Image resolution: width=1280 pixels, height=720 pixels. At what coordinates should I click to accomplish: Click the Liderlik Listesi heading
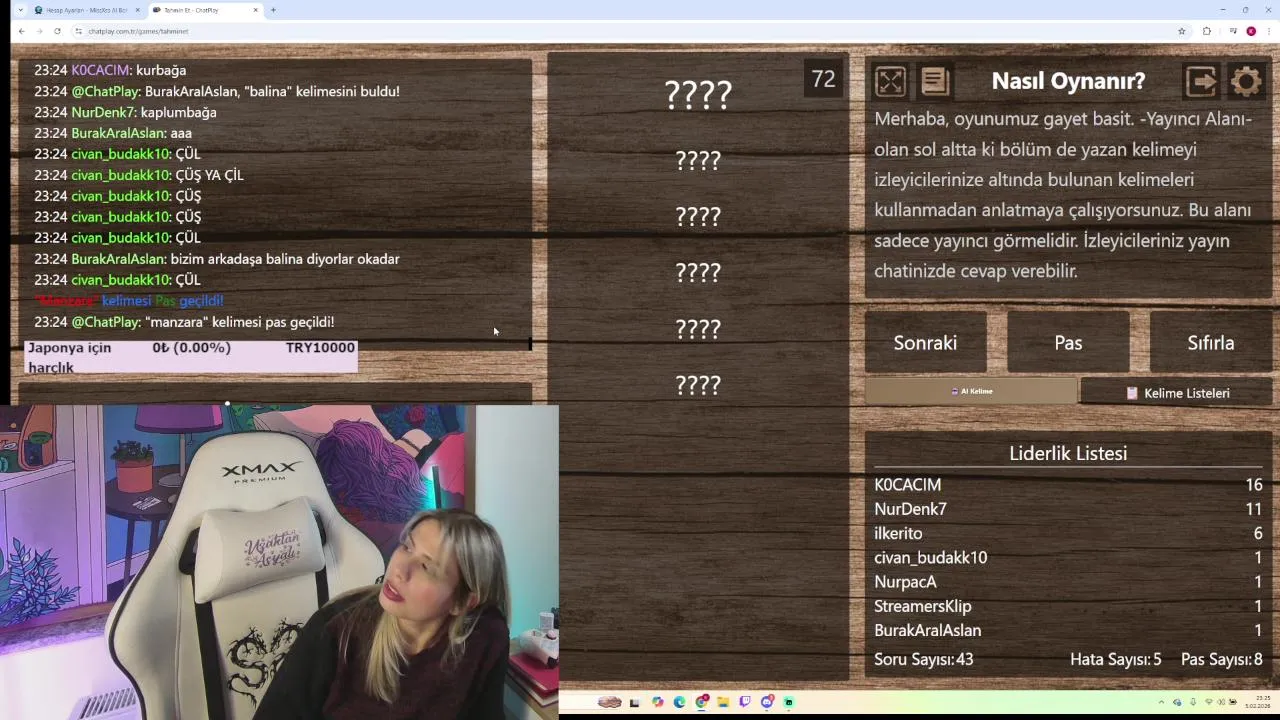(x=1068, y=453)
